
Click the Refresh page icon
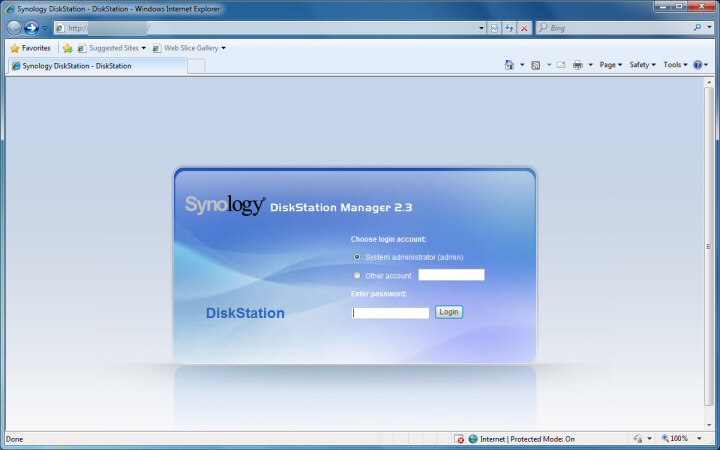[x=509, y=28]
